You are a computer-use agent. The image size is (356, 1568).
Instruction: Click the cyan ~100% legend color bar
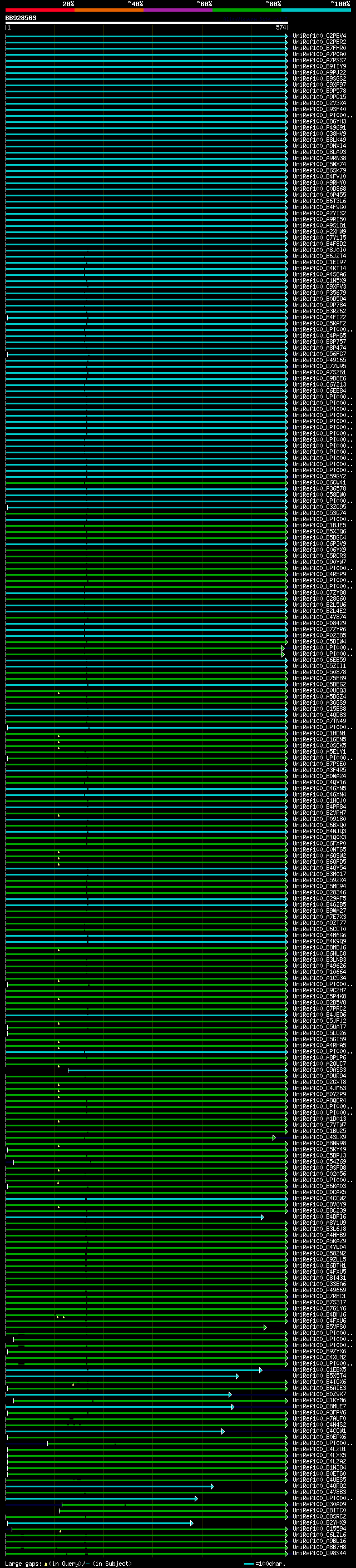click(x=315, y=10)
